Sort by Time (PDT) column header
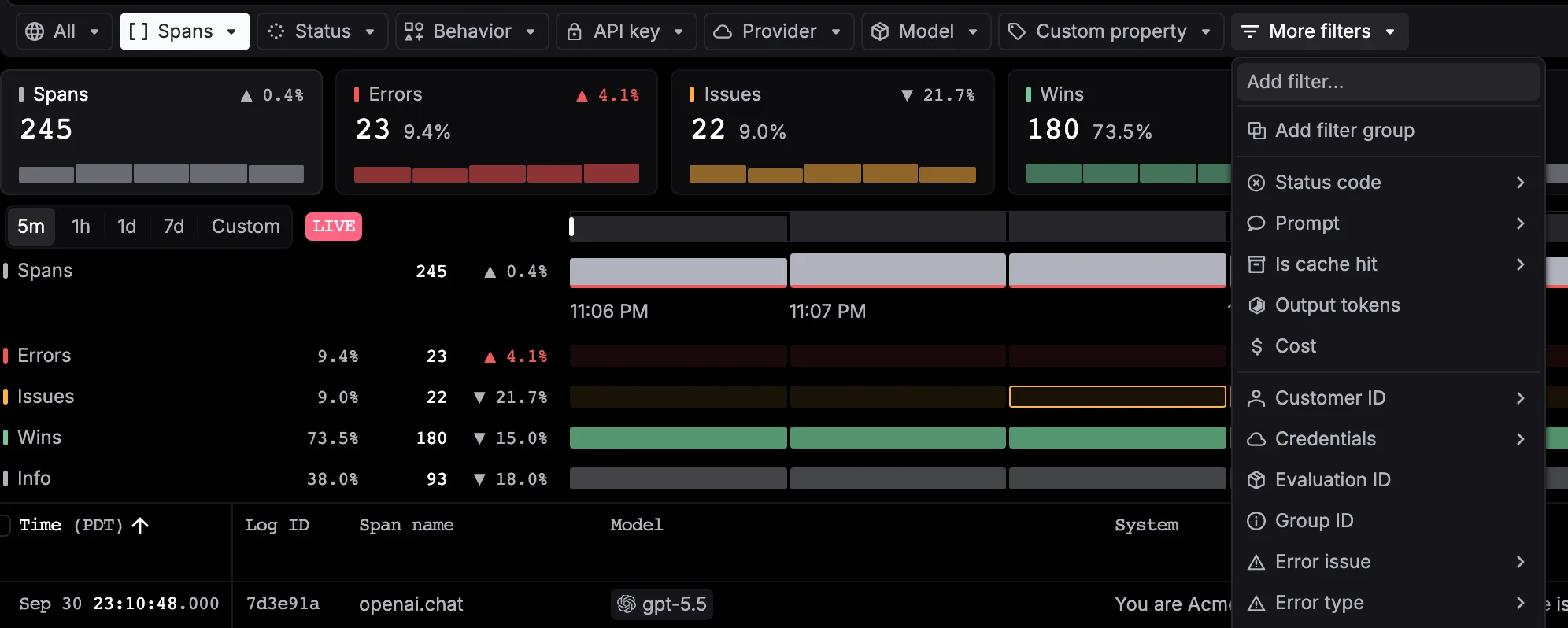 tap(83, 525)
